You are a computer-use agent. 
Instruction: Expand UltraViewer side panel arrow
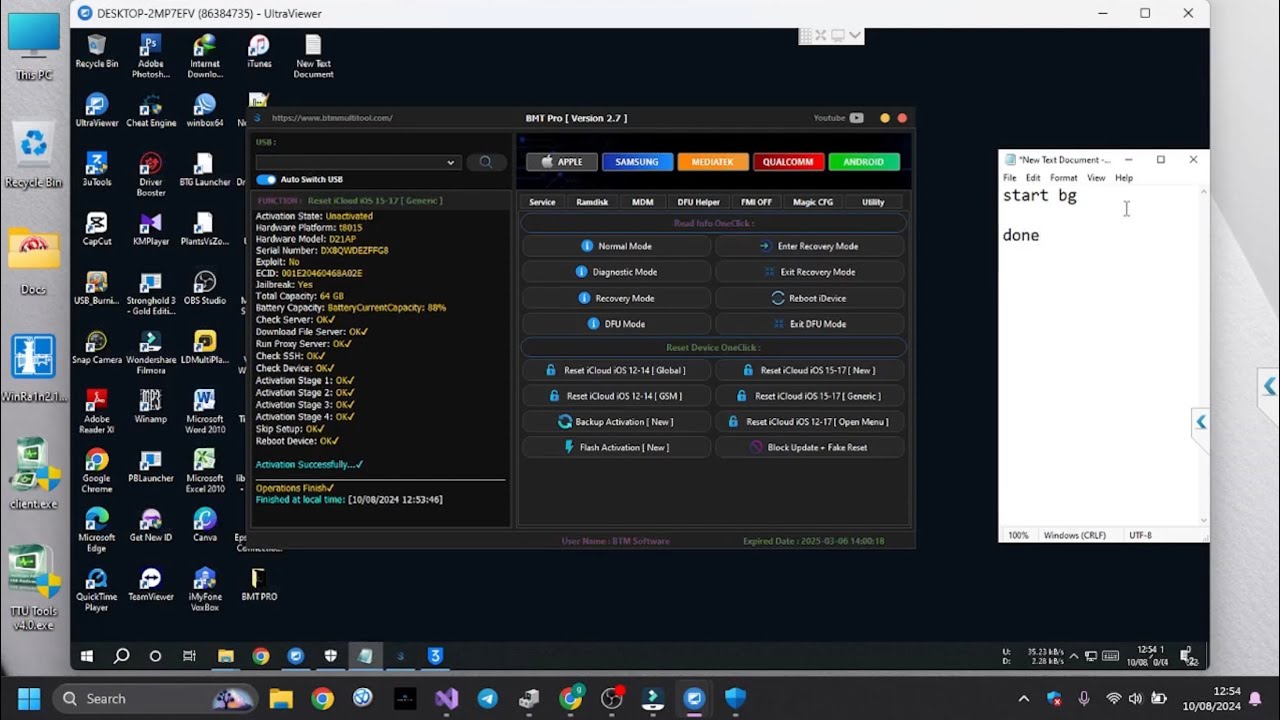point(1201,422)
